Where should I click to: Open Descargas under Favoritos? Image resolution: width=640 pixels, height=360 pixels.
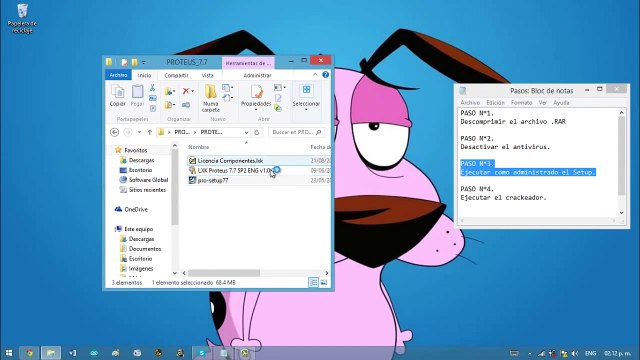[x=141, y=160]
